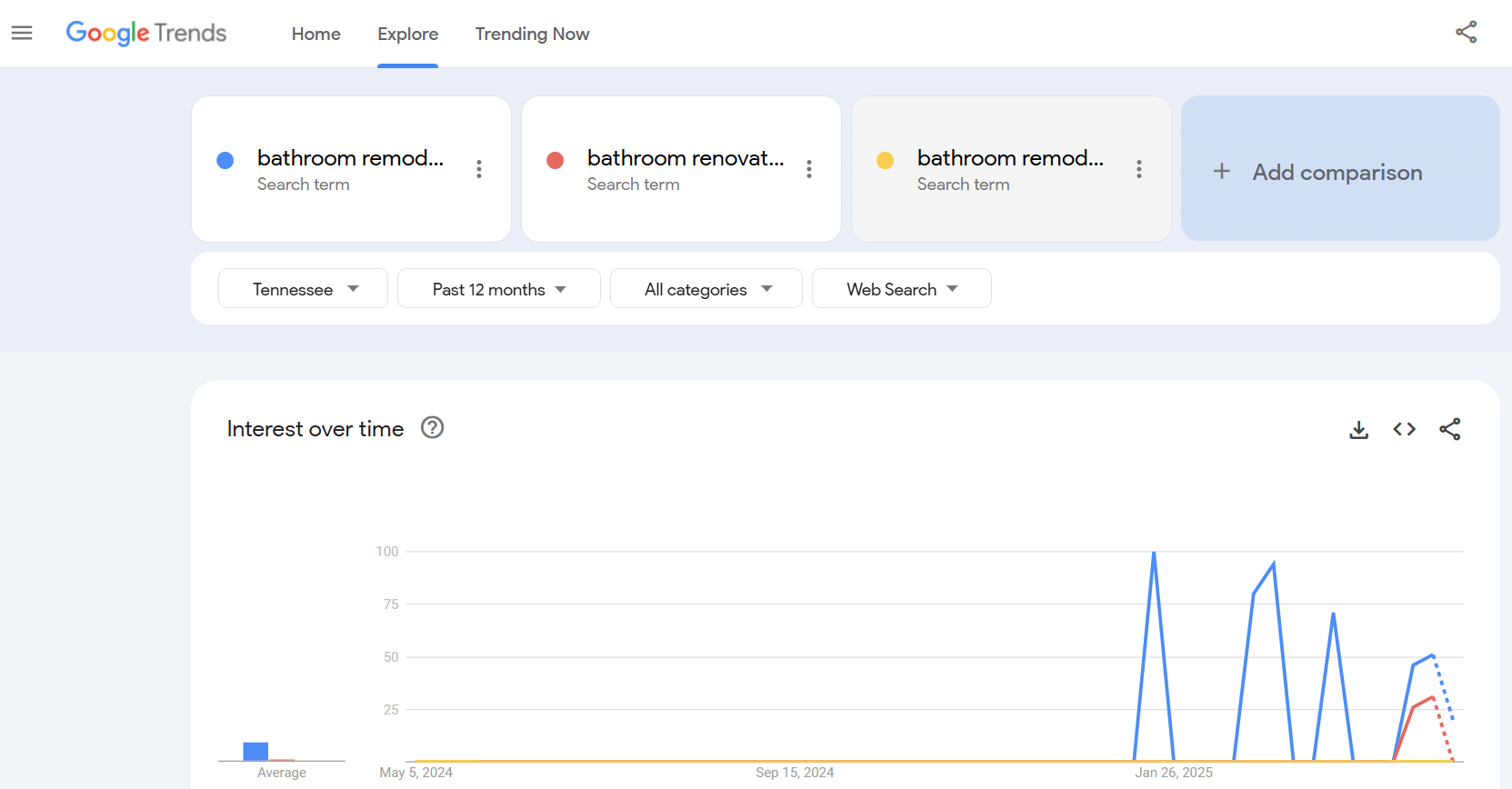1512x789 pixels.
Task: Click the blue color dot of first term
Action: [x=225, y=161]
